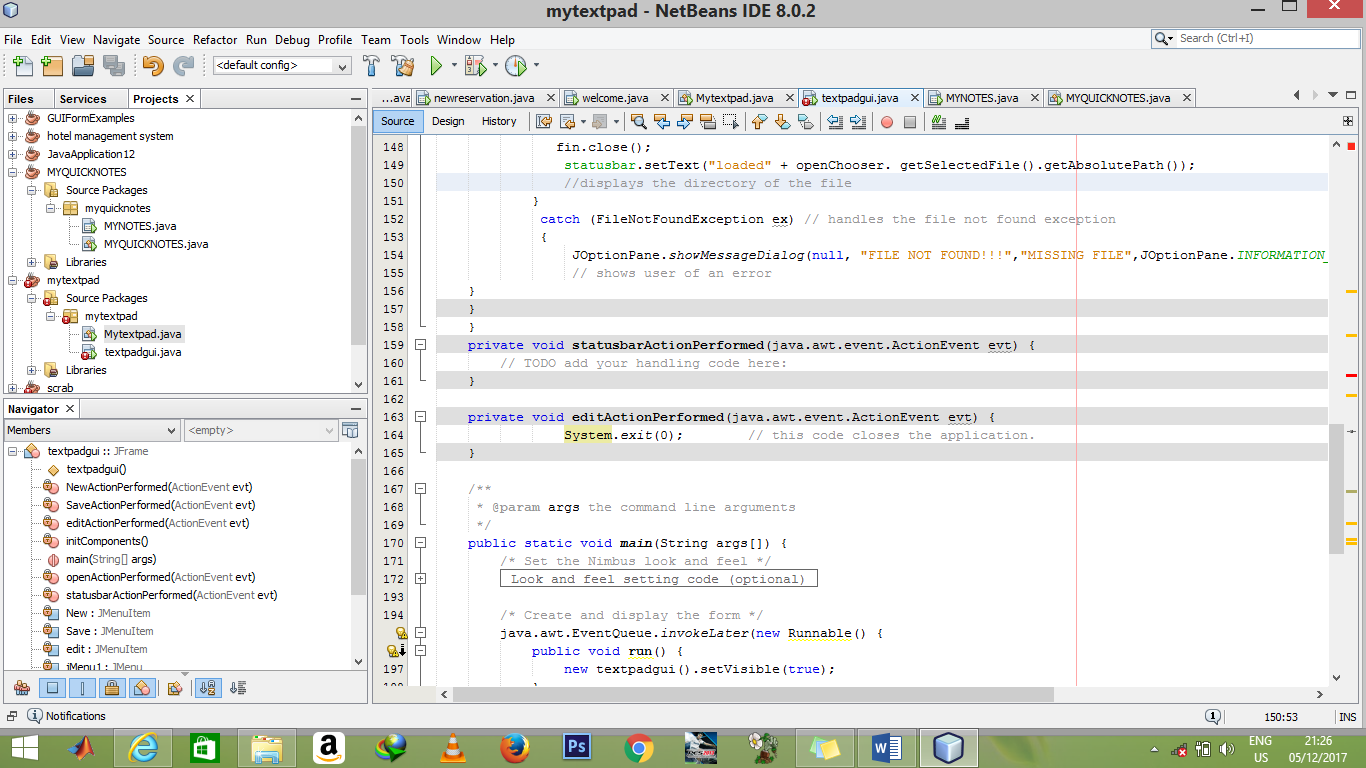Toggle Sort by Name in Navigator
Image resolution: width=1366 pixels, height=768 pixels.
pyautogui.click(x=207, y=688)
